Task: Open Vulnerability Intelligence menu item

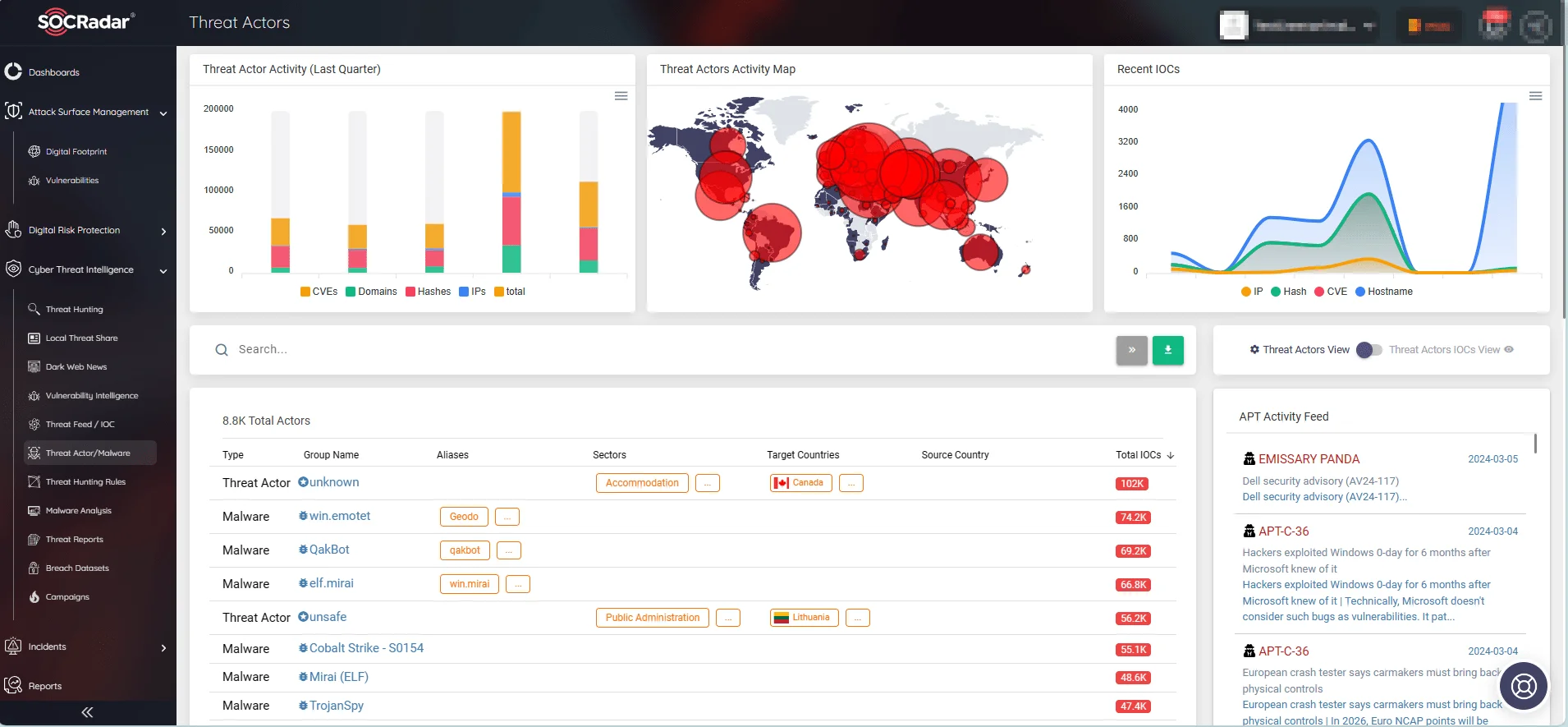Action: (x=92, y=395)
